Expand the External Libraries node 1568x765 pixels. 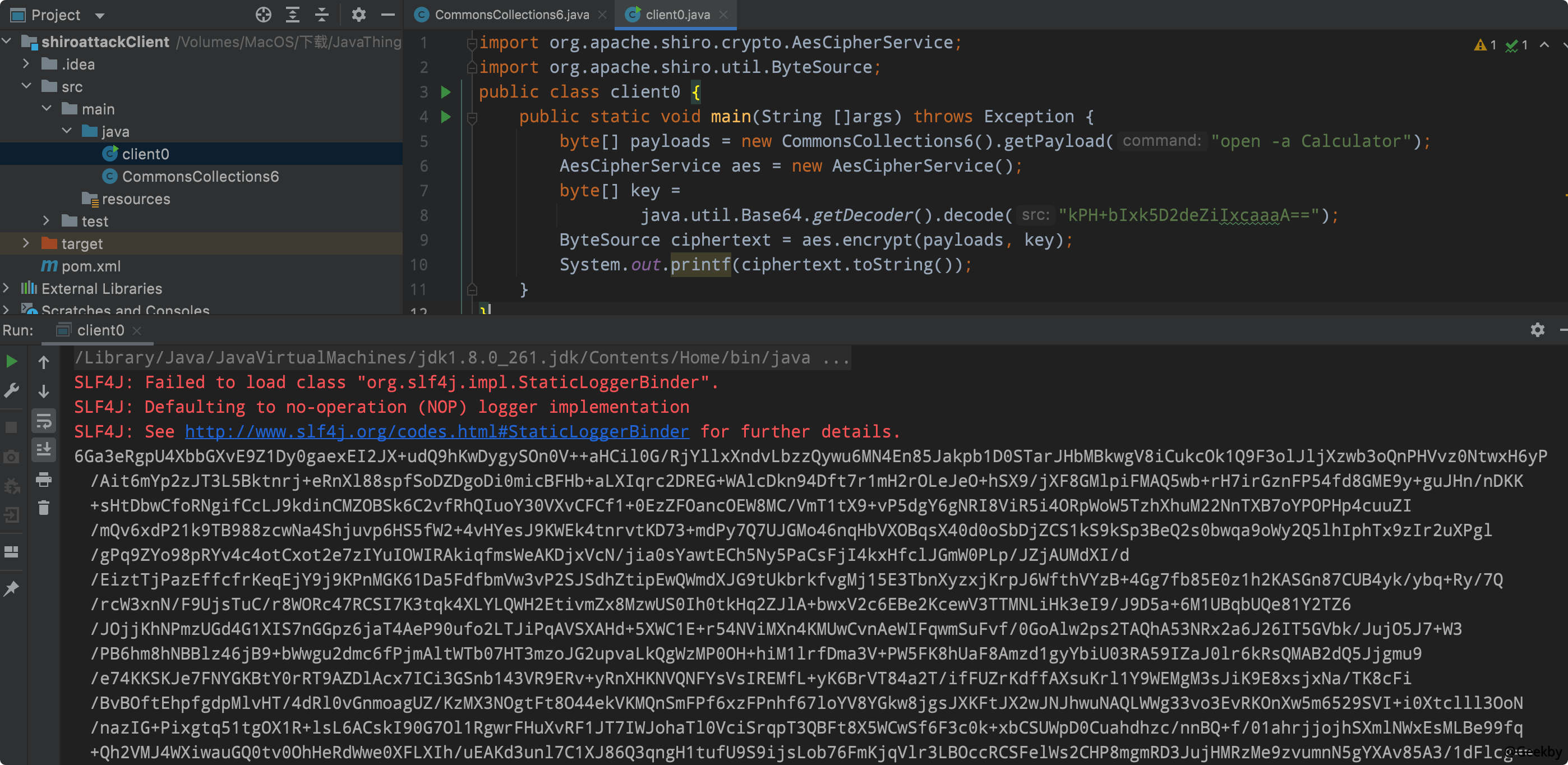(6, 288)
